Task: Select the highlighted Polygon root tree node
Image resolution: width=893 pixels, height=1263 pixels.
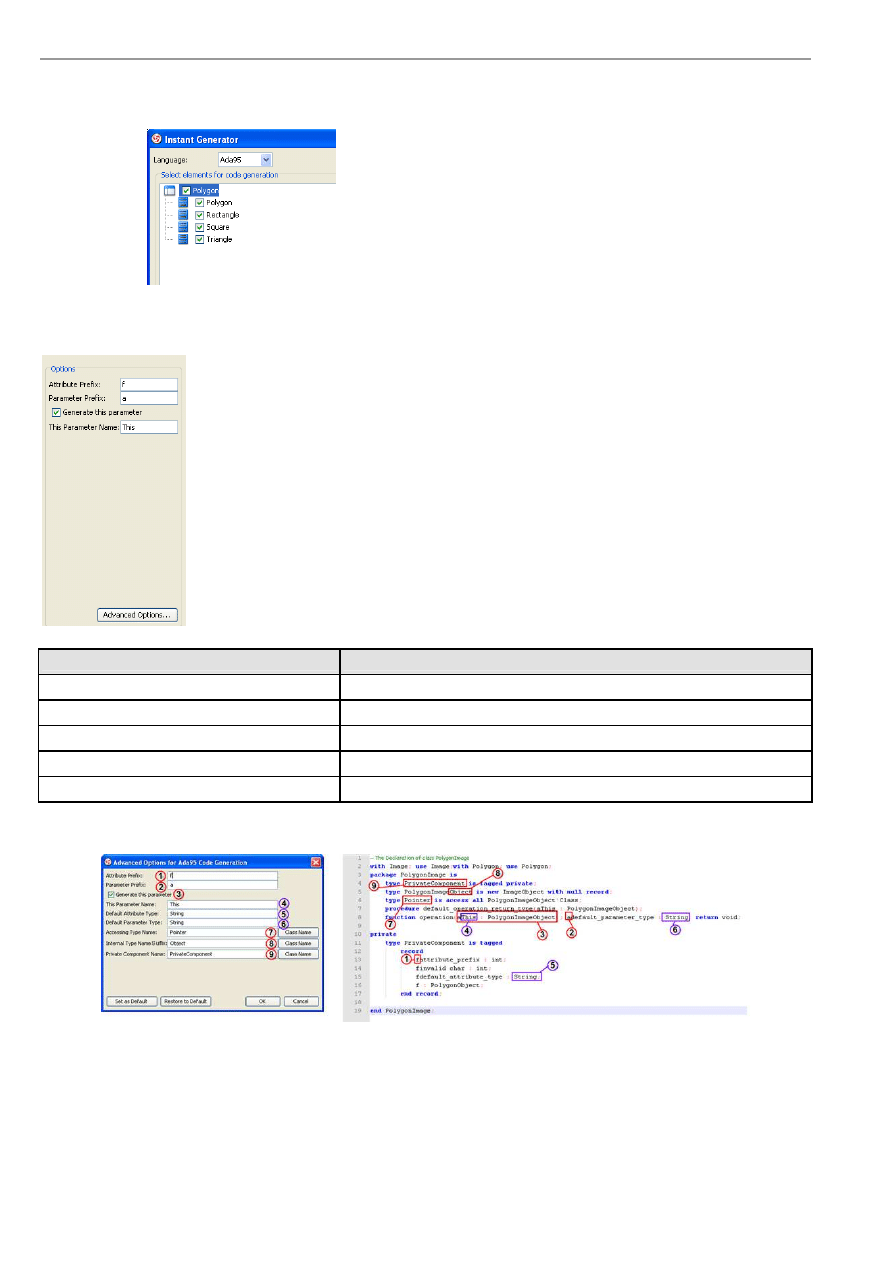Action: pyautogui.click(x=206, y=190)
